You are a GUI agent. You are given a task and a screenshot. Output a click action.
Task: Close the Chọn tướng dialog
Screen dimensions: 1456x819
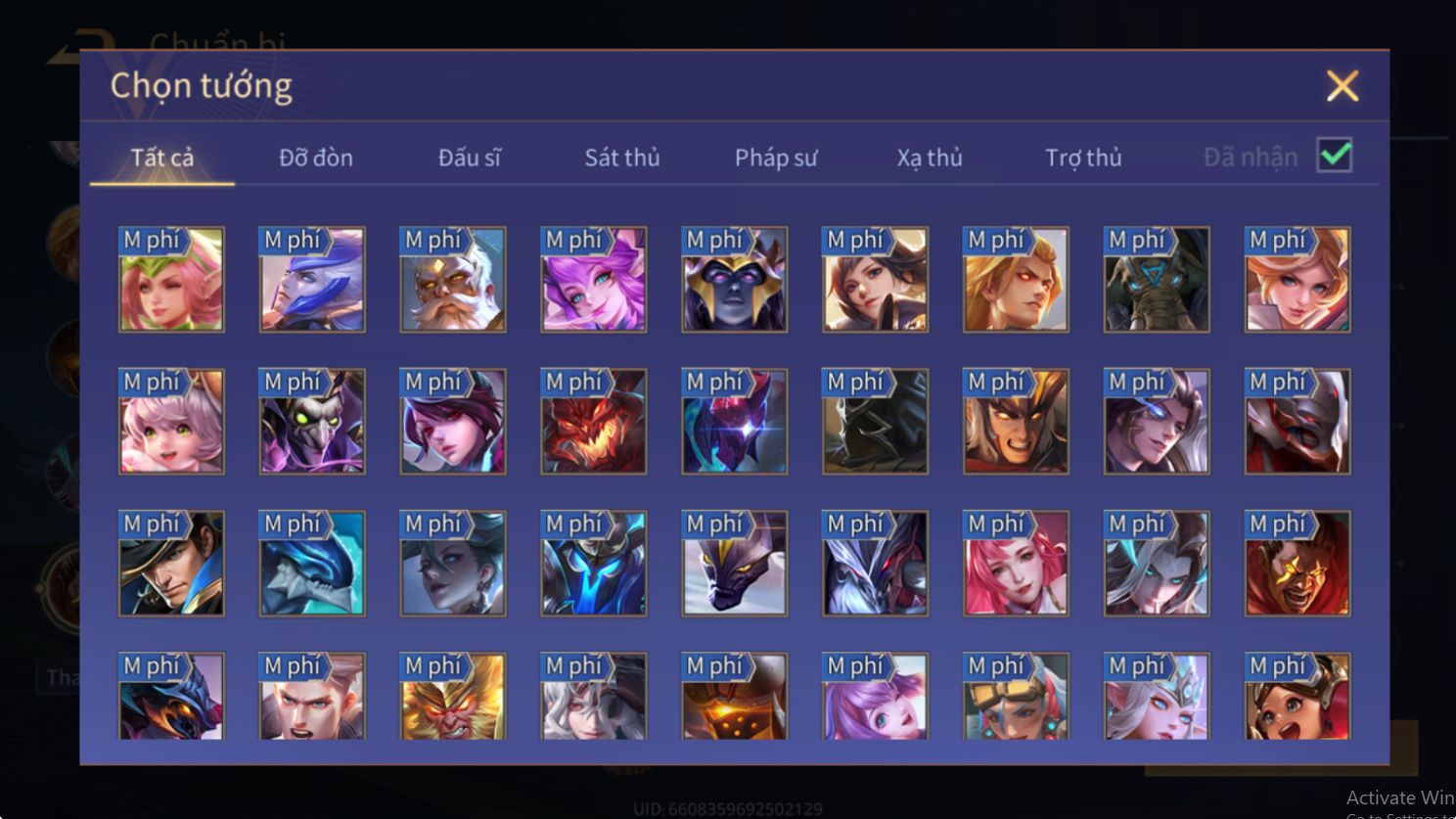pos(1342,86)
